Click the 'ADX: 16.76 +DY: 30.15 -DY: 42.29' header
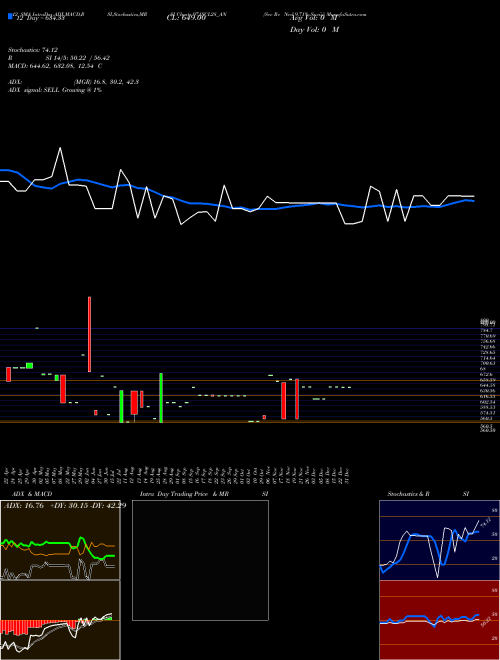500x660 pixels. point(64,506)
